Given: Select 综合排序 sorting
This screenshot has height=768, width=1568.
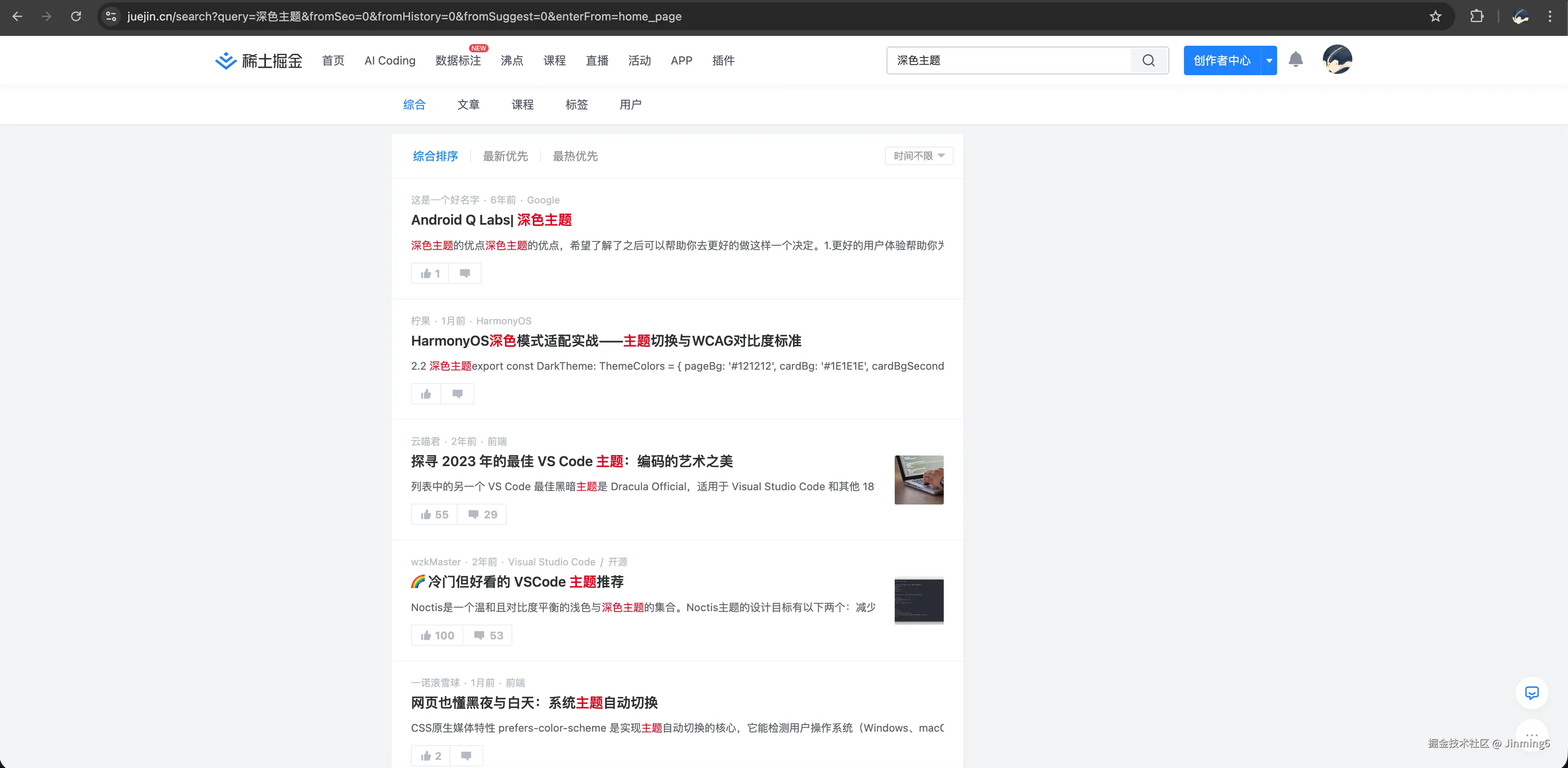Looking at the screenshot, I should [435, 156].
